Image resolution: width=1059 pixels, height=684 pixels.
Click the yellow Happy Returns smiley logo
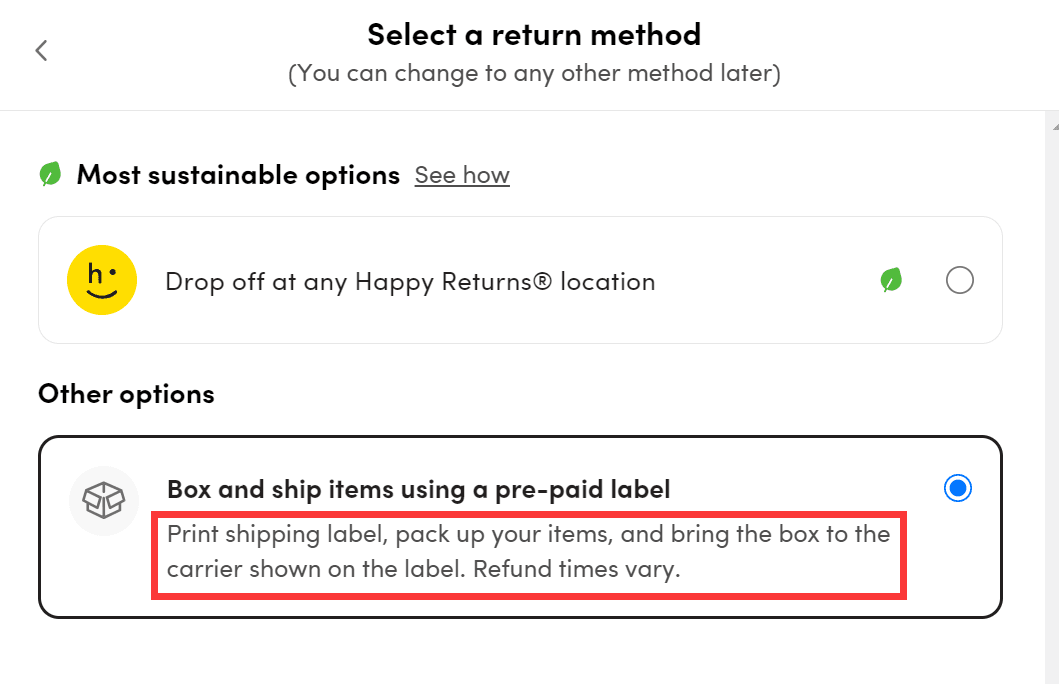tap(102, 280)
